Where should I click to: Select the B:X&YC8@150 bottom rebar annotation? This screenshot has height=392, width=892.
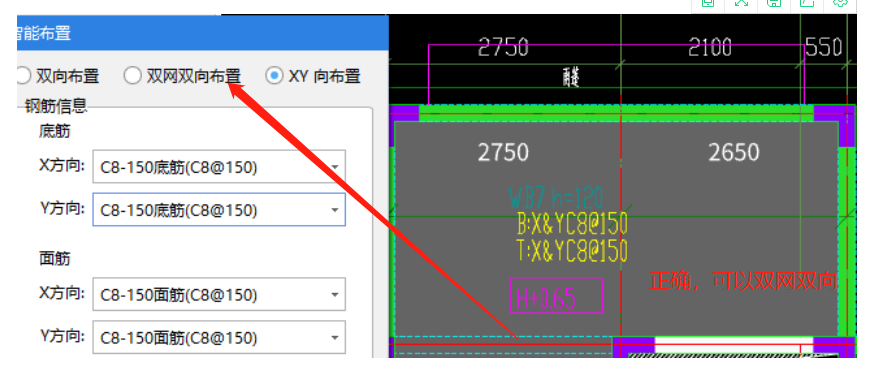tap(572, 224)
